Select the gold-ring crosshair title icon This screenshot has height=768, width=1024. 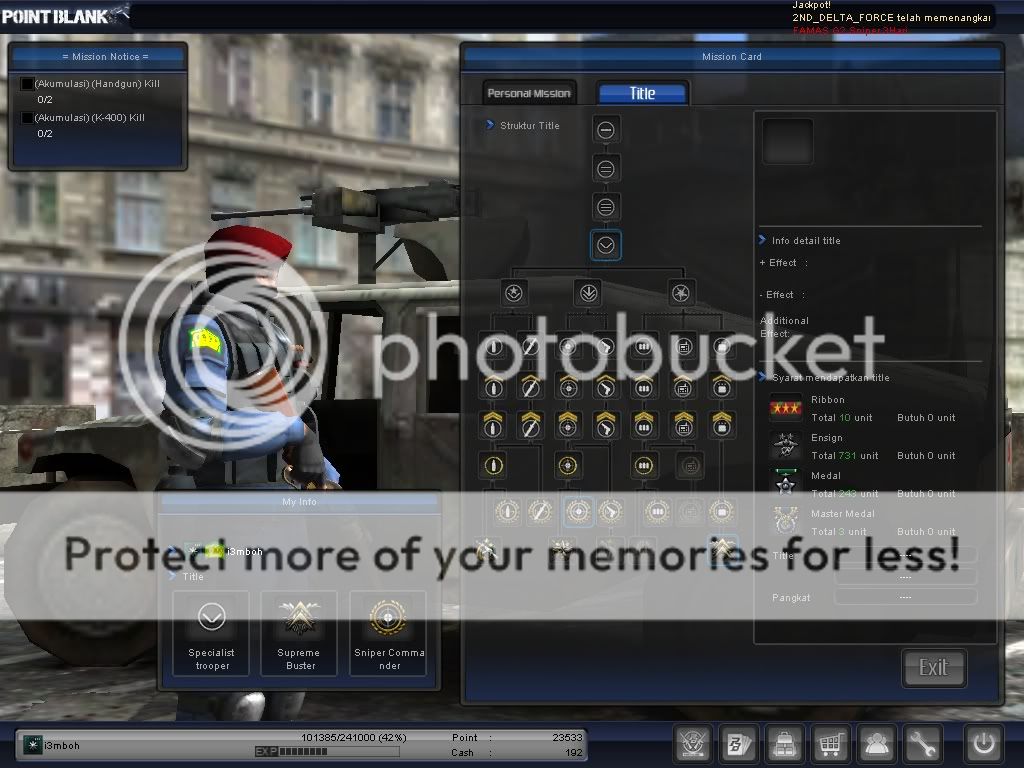click(568, 466)
